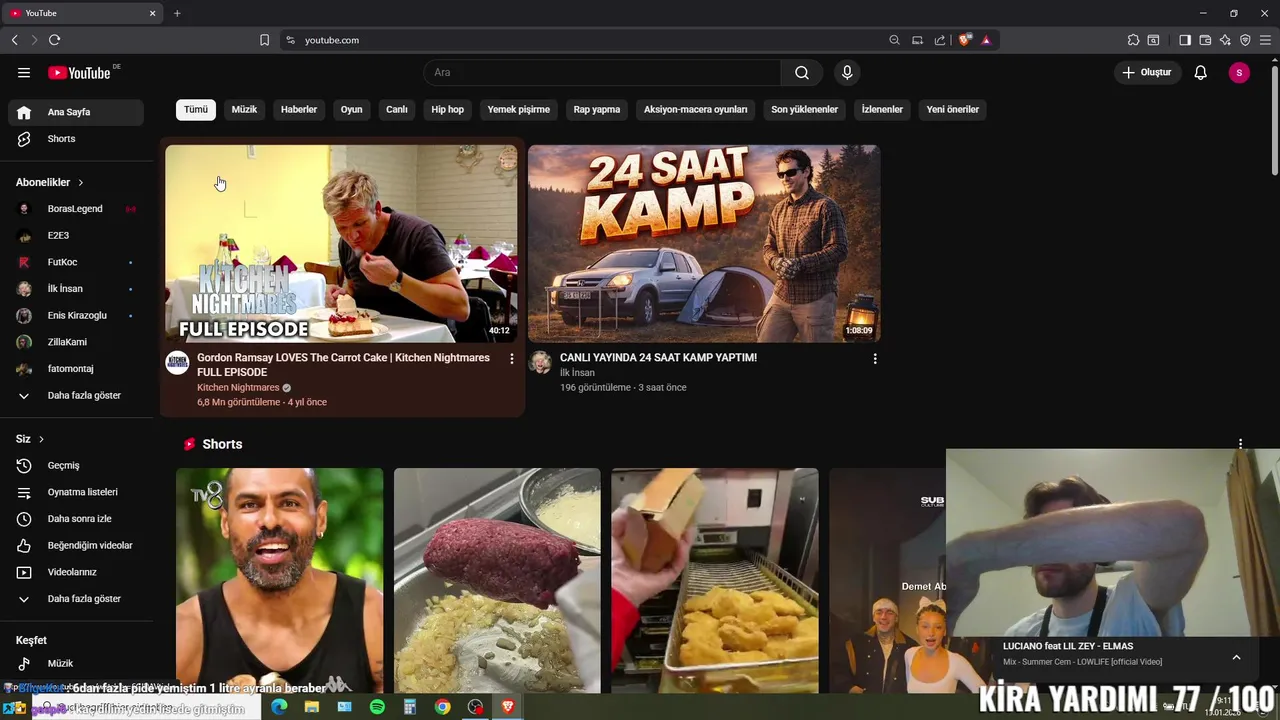Viewport: 1280px width, 720px height.
Task: Select the Canlı filter chip
Action: click(x=397, y=109)
